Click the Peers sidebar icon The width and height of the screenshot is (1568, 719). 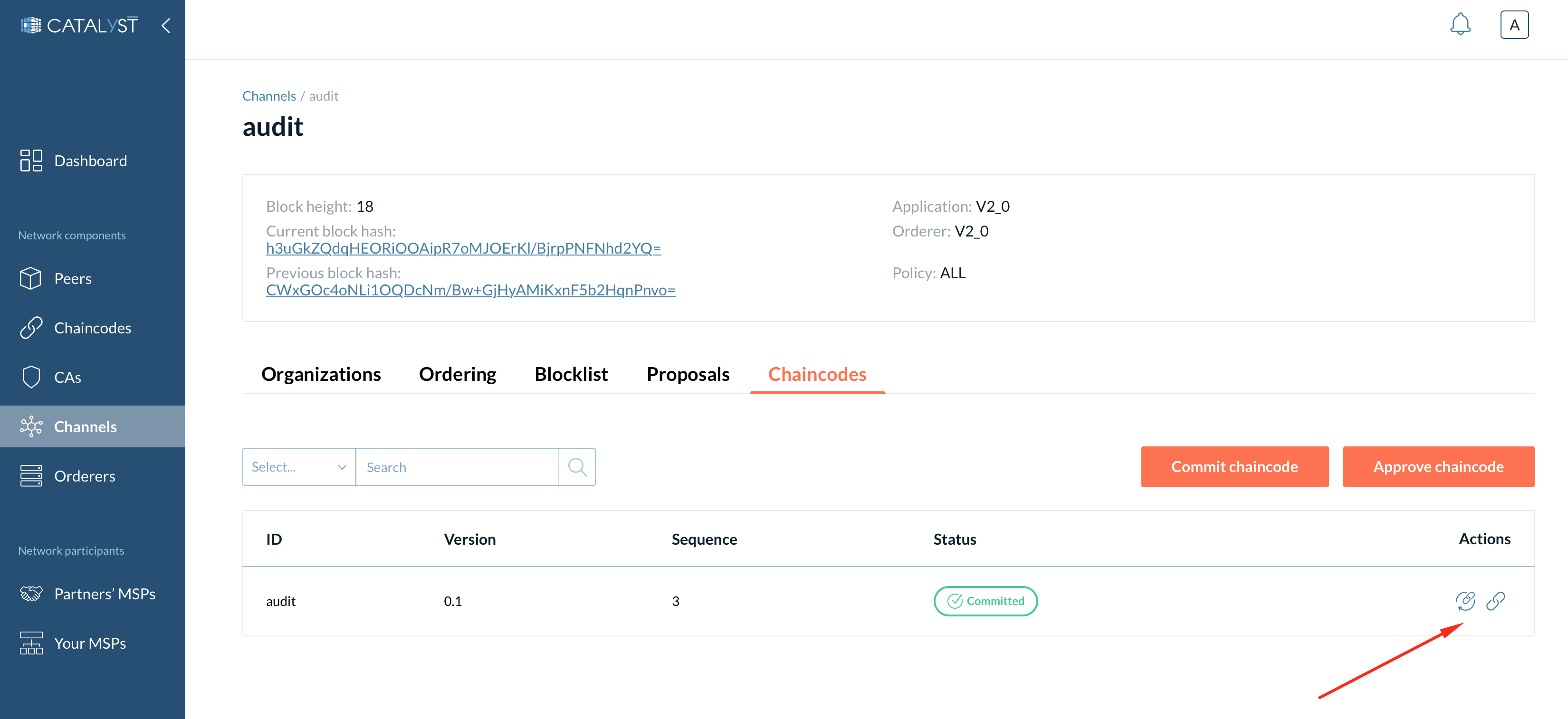(29, 278)
